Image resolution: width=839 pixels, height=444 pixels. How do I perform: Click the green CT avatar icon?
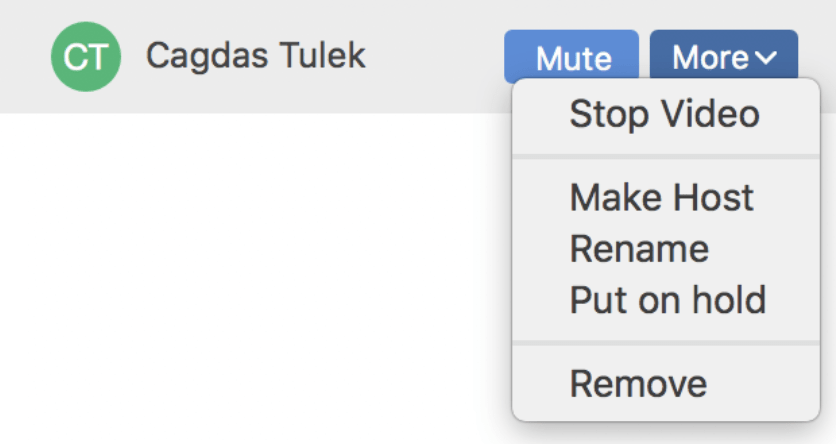(86, 57)
